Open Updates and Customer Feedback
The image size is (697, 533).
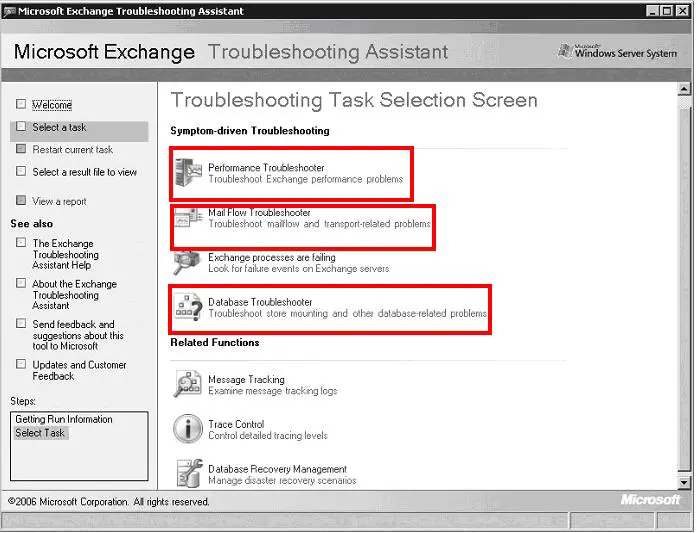click(79, 370)
